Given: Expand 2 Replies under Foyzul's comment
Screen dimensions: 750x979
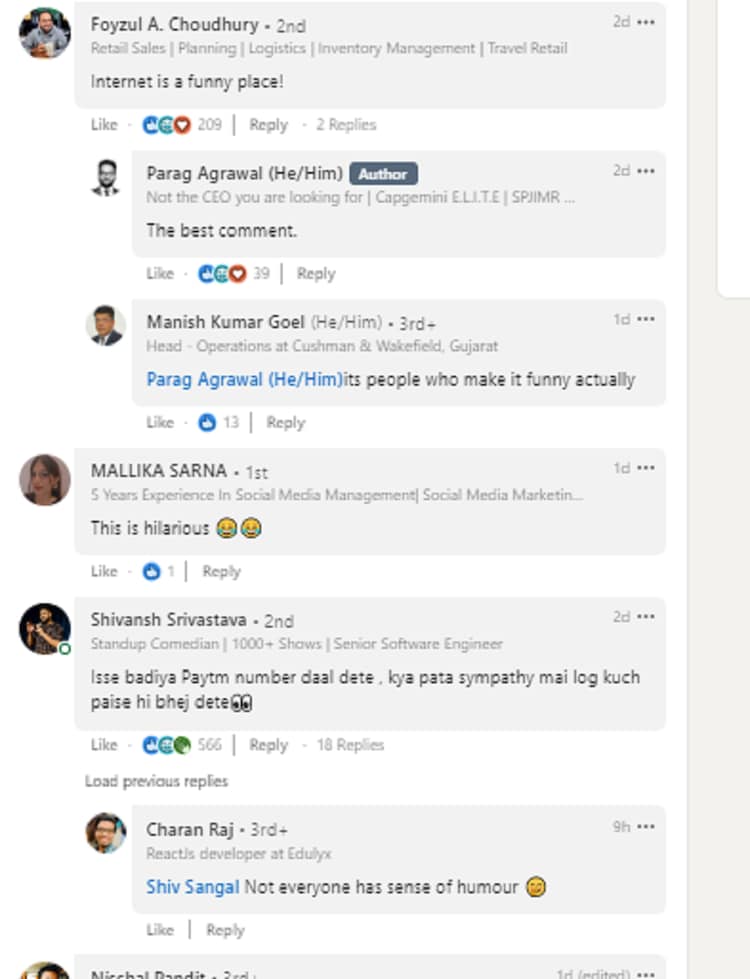Looking at the screenshot, I should point(346,125).
